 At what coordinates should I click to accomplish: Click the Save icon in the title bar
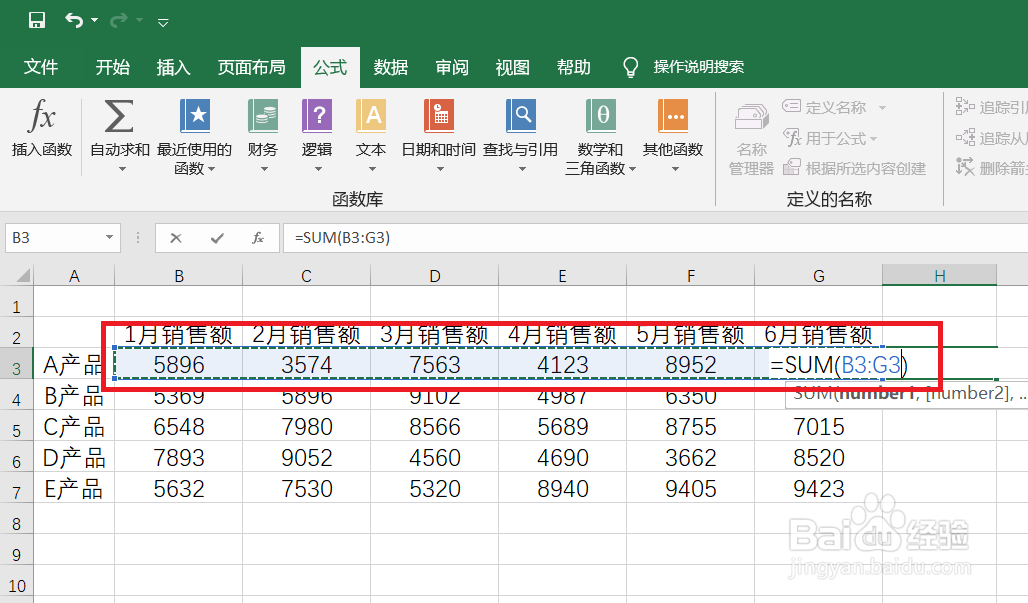[x=37, y=21]
